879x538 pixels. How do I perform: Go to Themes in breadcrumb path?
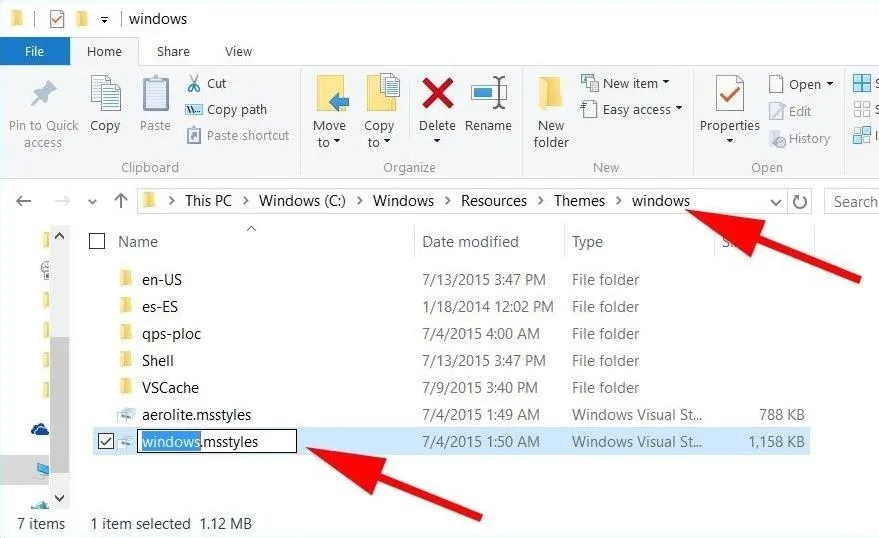coord(579,201)
